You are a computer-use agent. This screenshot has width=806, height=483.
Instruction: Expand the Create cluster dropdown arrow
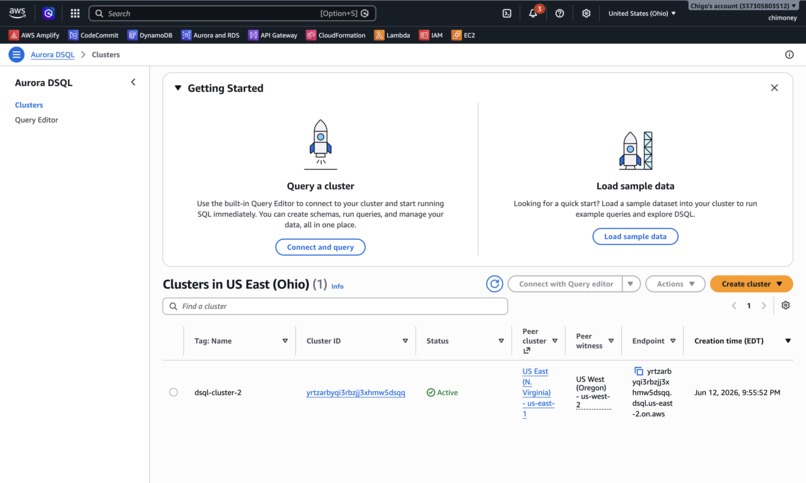(779, 284)
